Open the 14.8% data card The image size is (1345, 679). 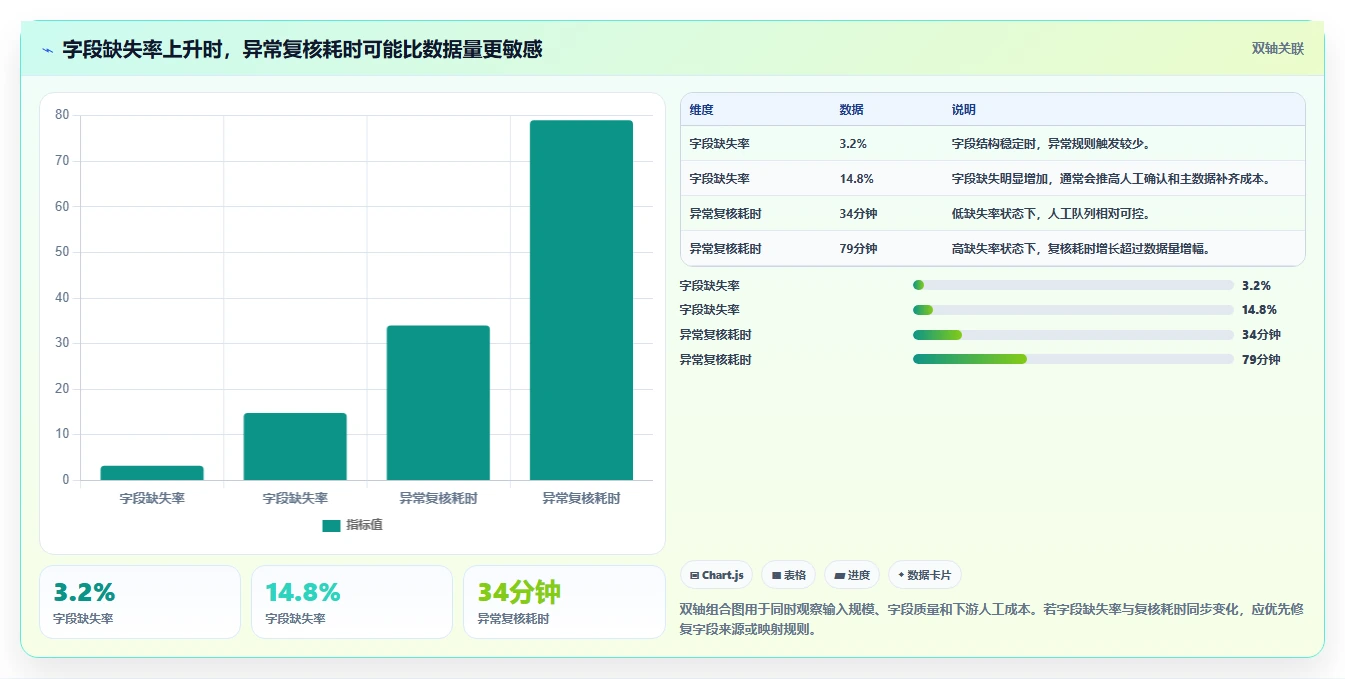pyautogui.click(x=352, y=602)
